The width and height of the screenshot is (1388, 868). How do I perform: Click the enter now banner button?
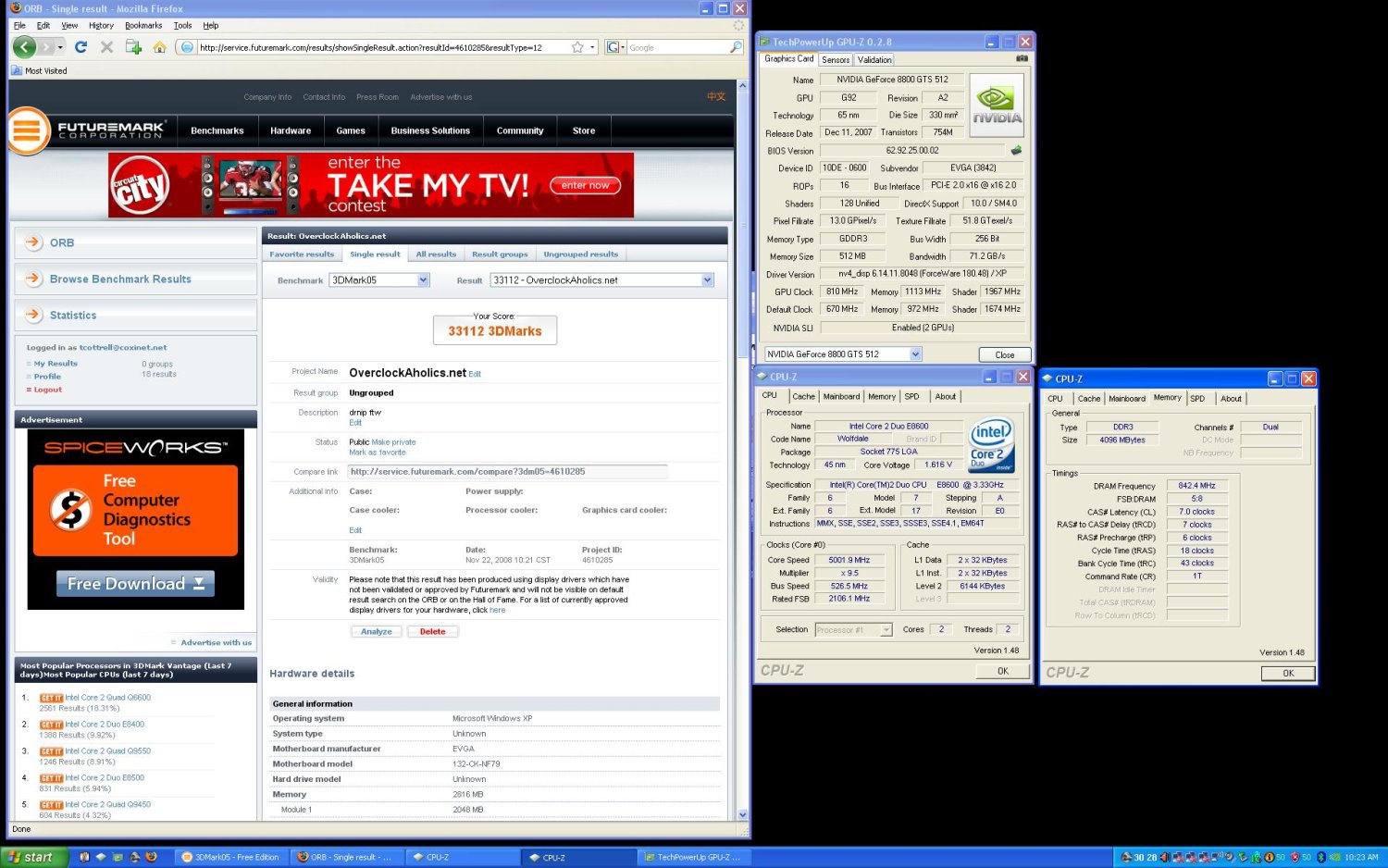tap(585, 185)
